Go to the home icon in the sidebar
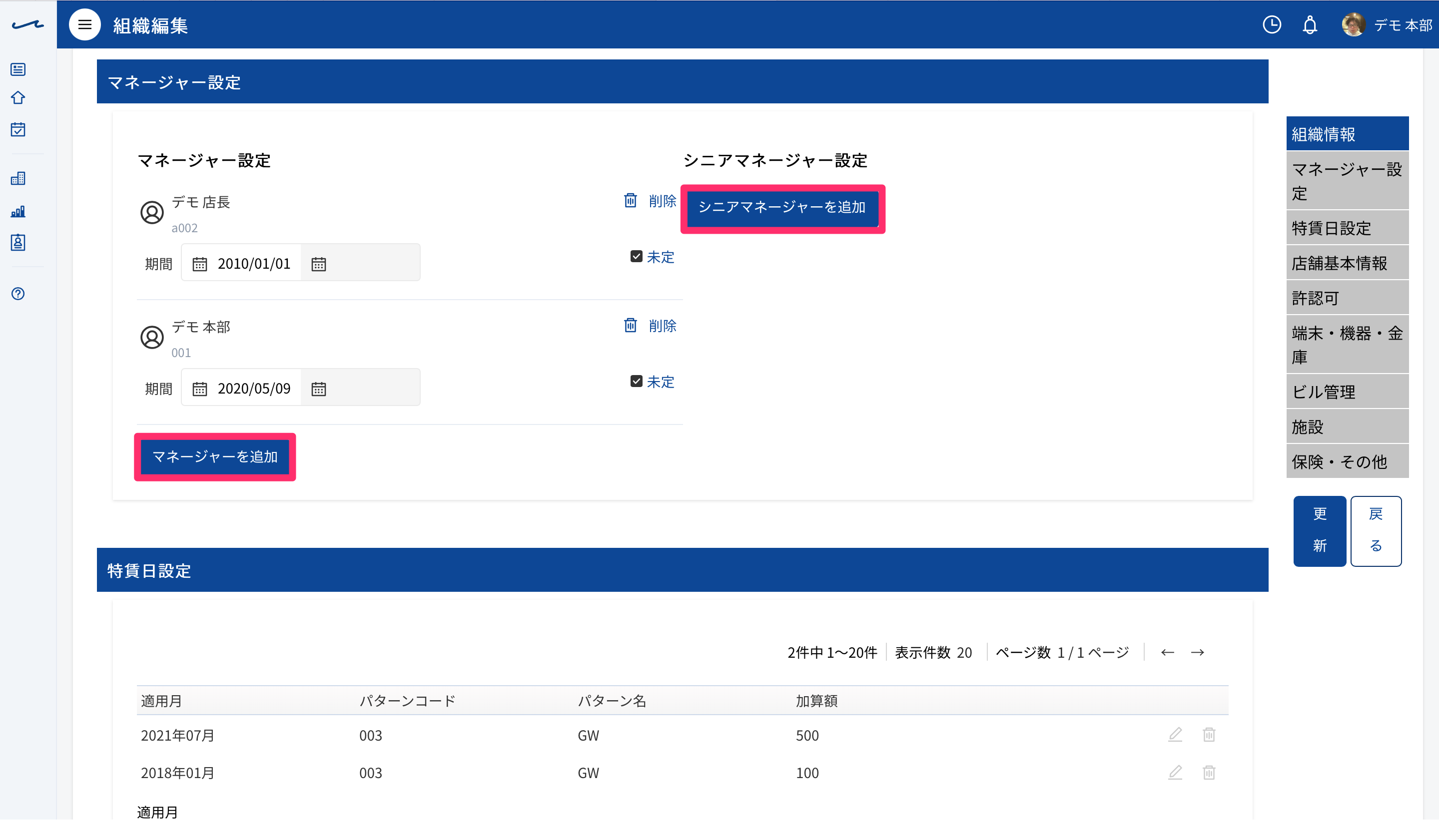Viewport: 1439px width, 840px height. point(18,98)
